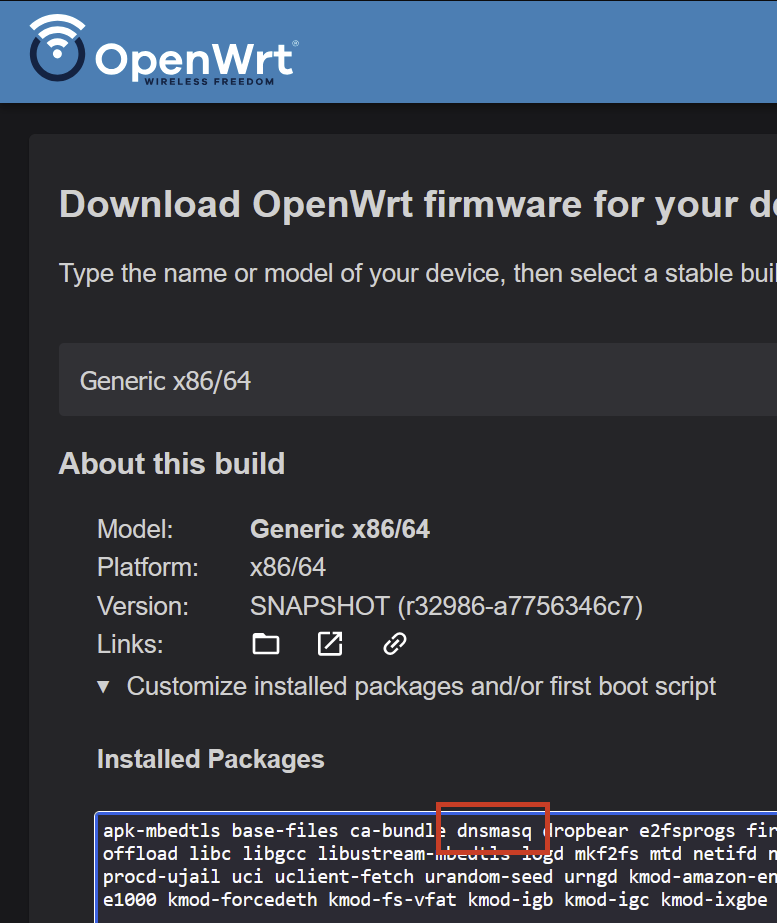
Task: Collapse the Customize installed packages section
Action: tap(420, 687)
